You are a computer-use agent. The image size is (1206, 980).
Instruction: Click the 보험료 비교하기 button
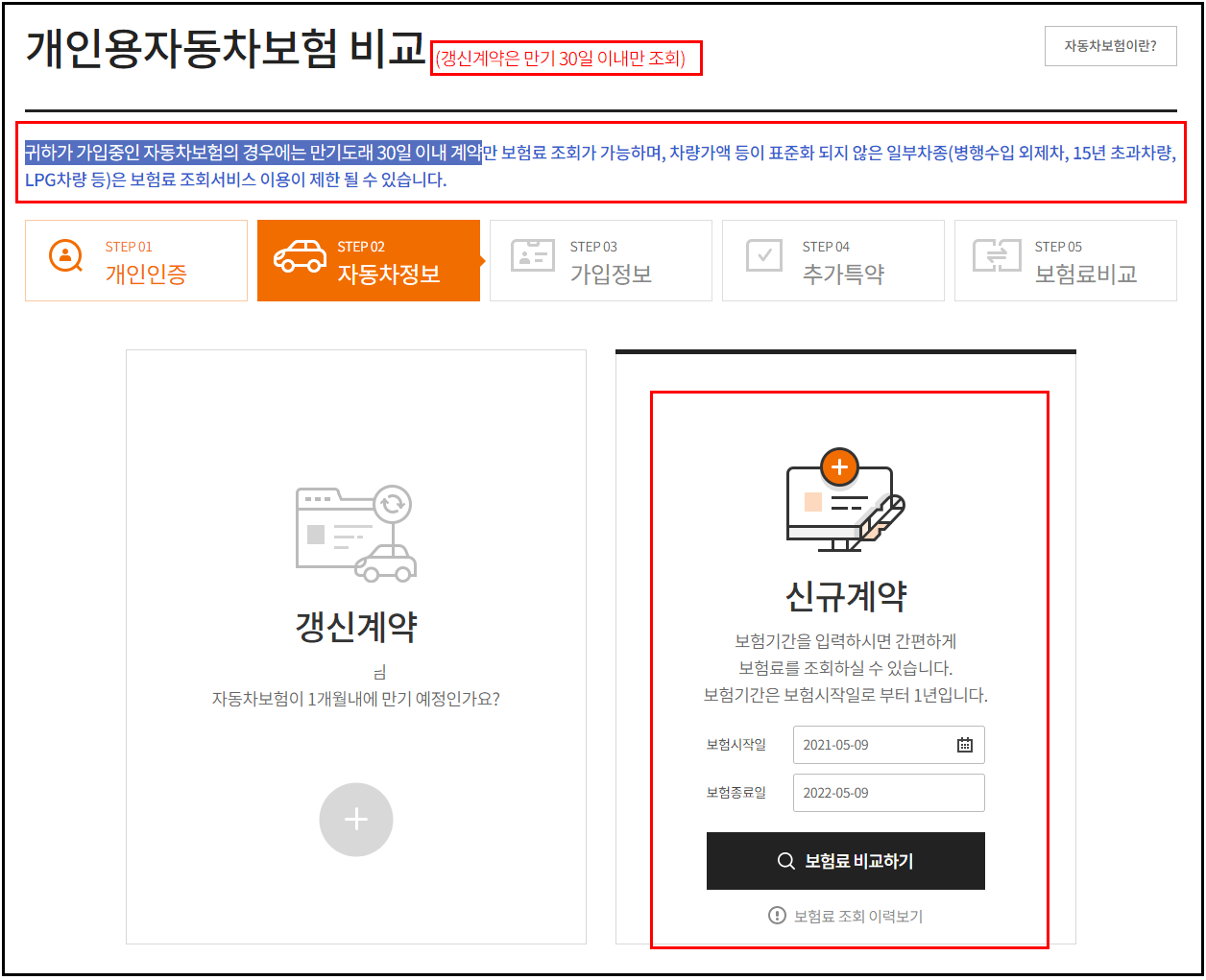pos(846,861)
